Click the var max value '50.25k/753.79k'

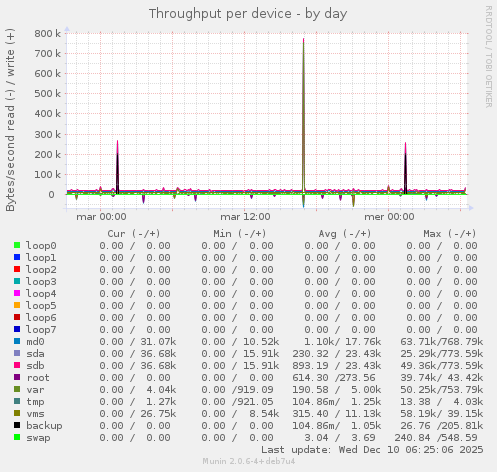pyautogui.click(x=442, y=390)
